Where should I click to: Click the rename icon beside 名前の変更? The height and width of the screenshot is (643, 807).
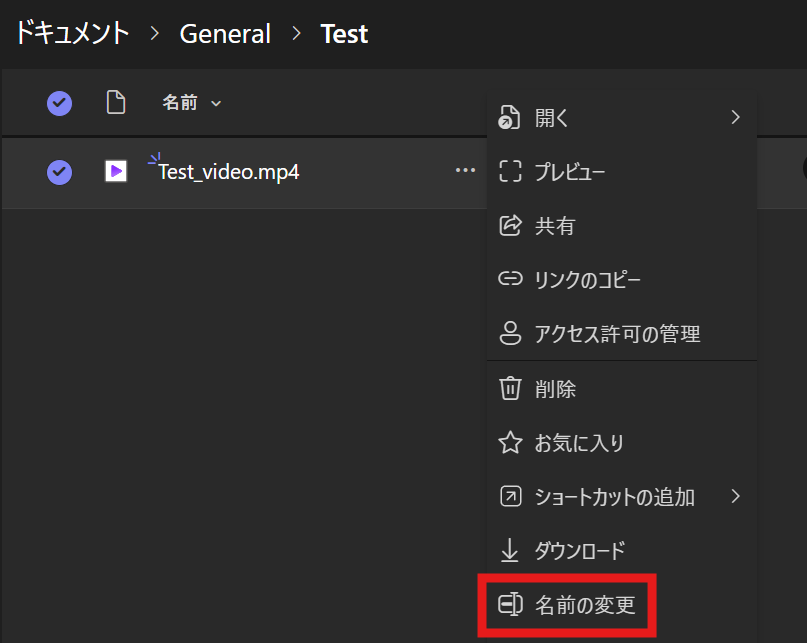(510, 605)
